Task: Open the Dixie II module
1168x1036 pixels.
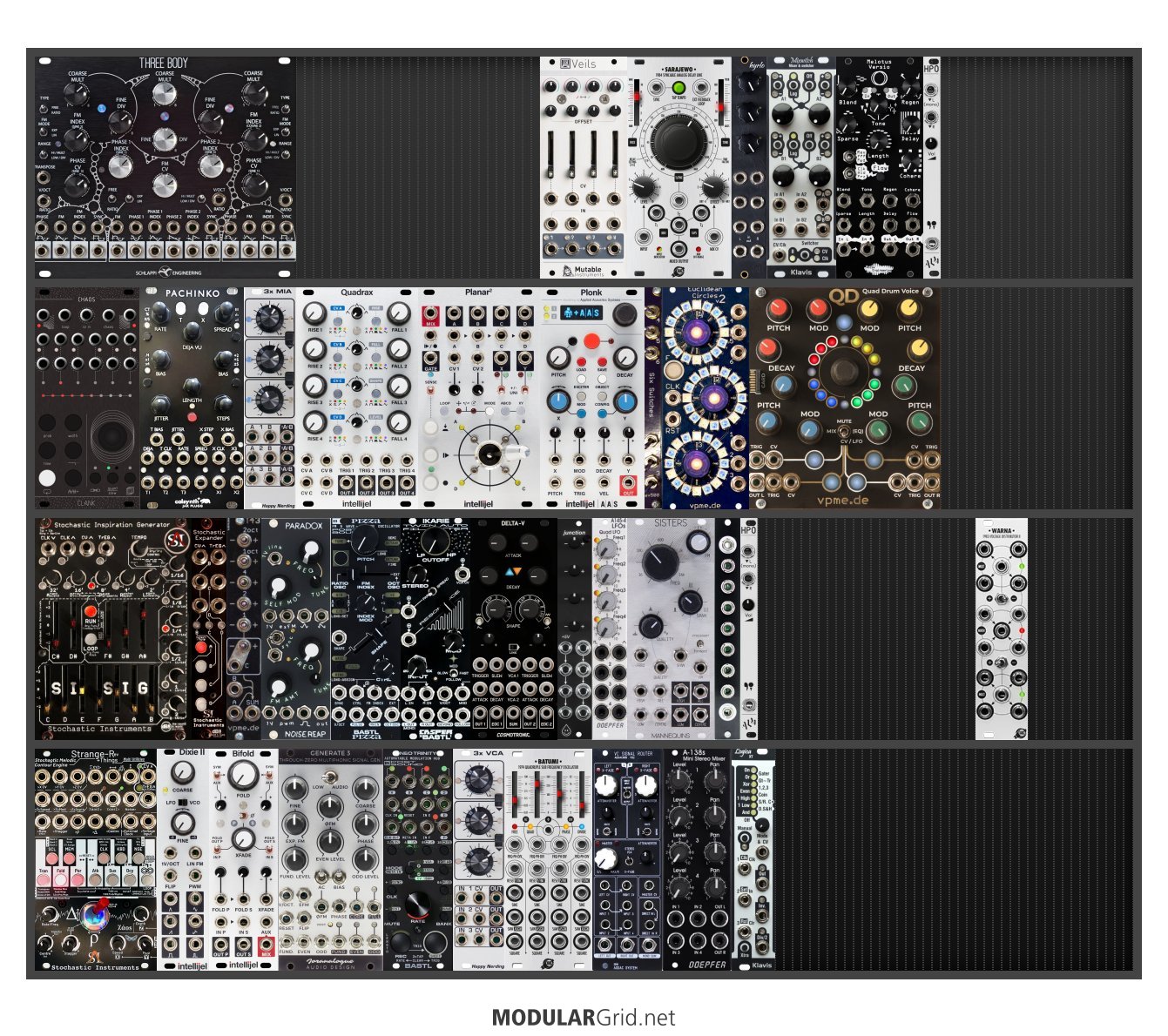Action: 183,859
